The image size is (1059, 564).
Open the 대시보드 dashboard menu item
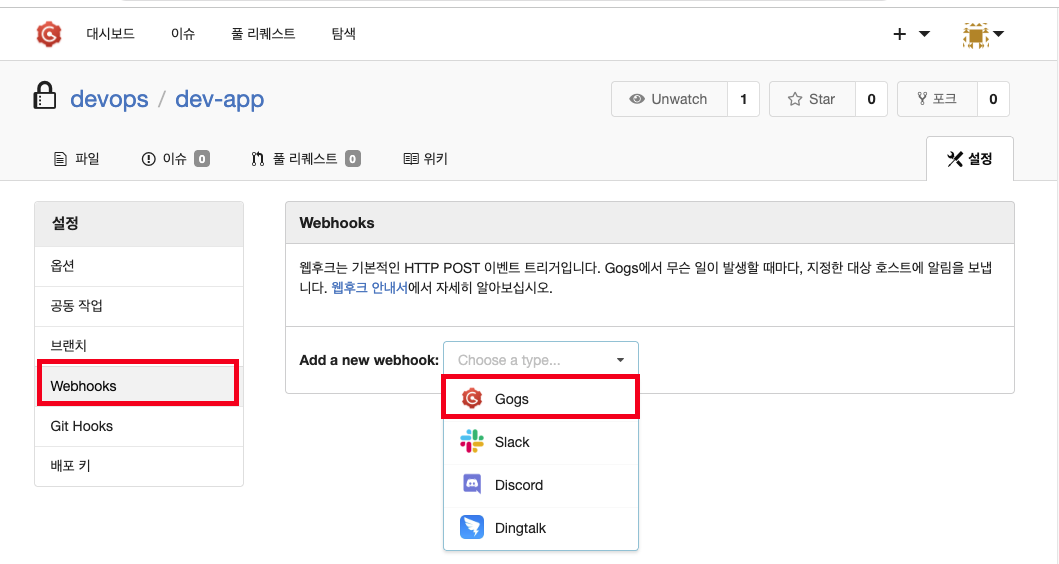110,34
